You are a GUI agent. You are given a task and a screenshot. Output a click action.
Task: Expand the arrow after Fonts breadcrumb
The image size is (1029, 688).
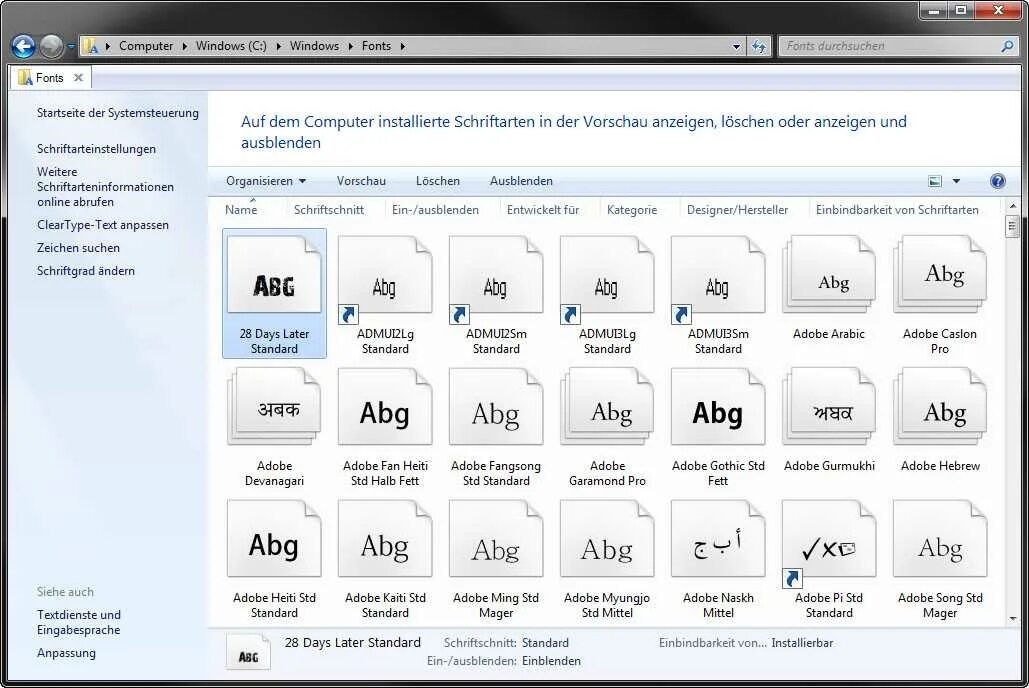(402, 46)
